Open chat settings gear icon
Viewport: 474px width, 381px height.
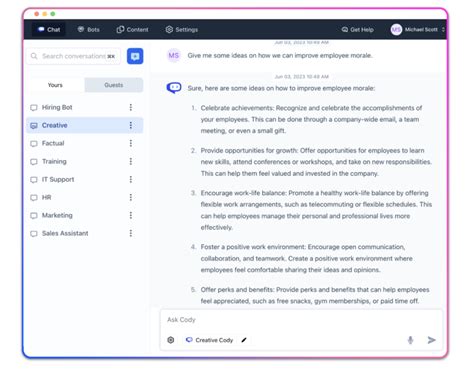[171, 340]
